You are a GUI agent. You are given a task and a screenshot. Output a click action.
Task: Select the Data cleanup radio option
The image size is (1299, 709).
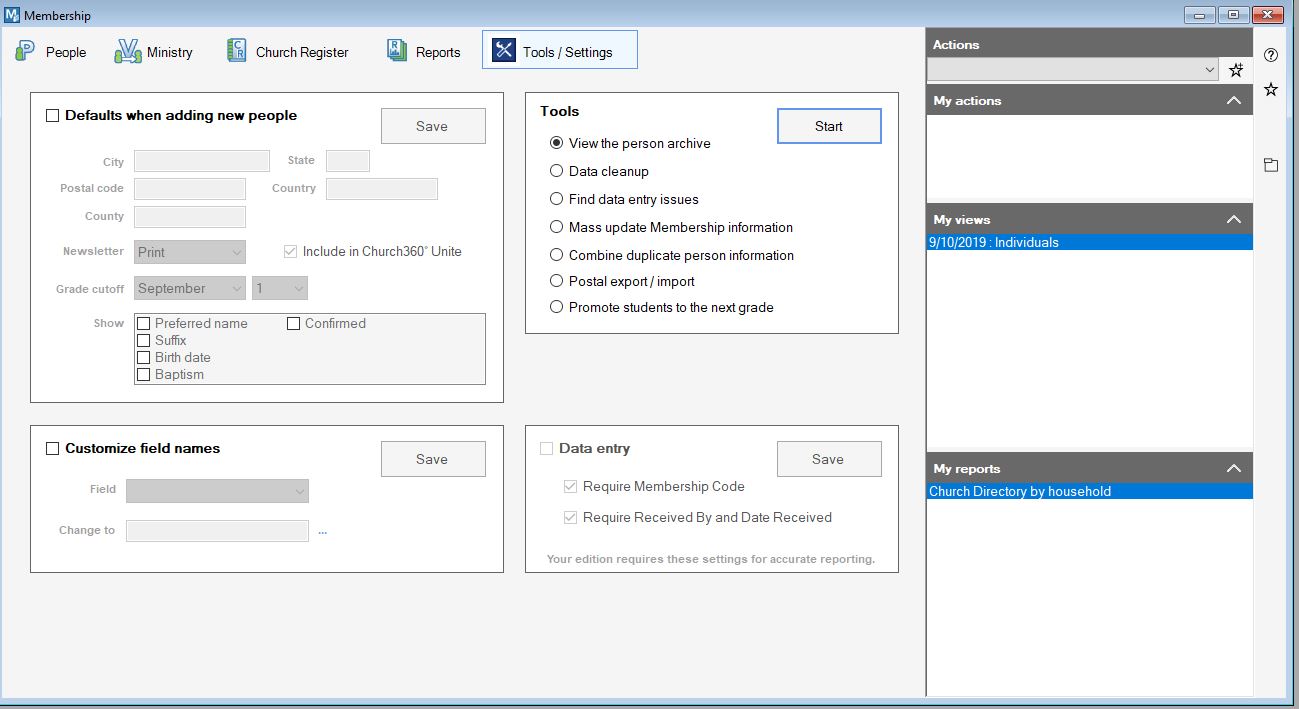pos(557,171)
